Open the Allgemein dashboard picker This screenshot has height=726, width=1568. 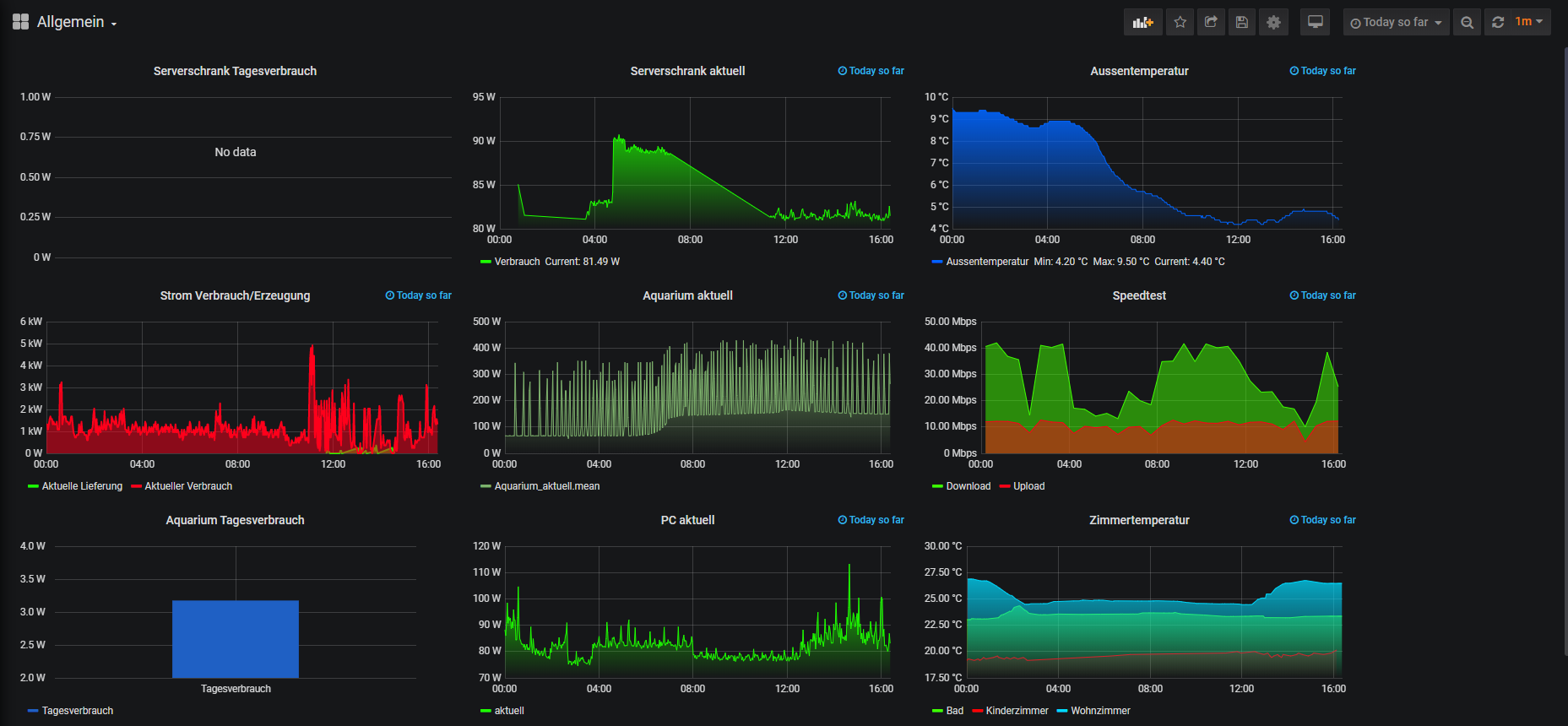pyautogui.click(x=76, y=22)
